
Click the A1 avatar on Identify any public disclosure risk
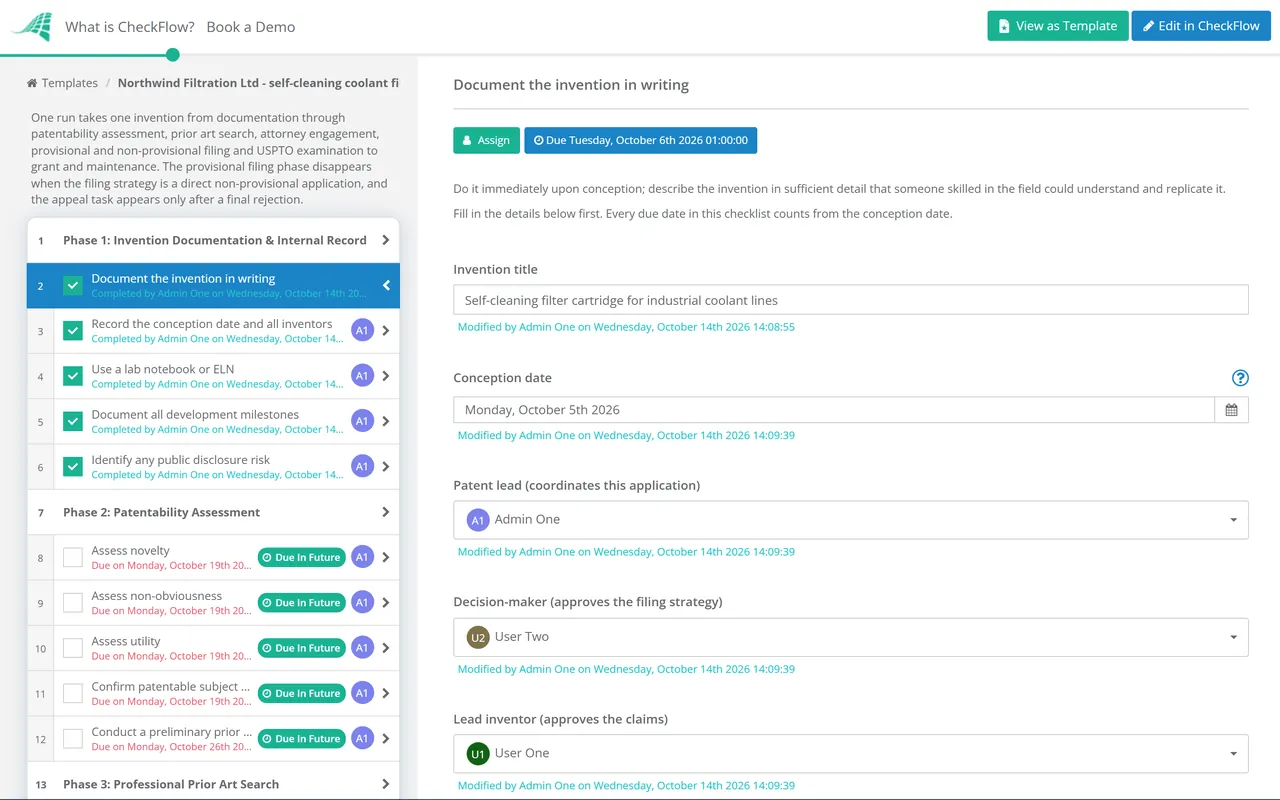point(362,467)
